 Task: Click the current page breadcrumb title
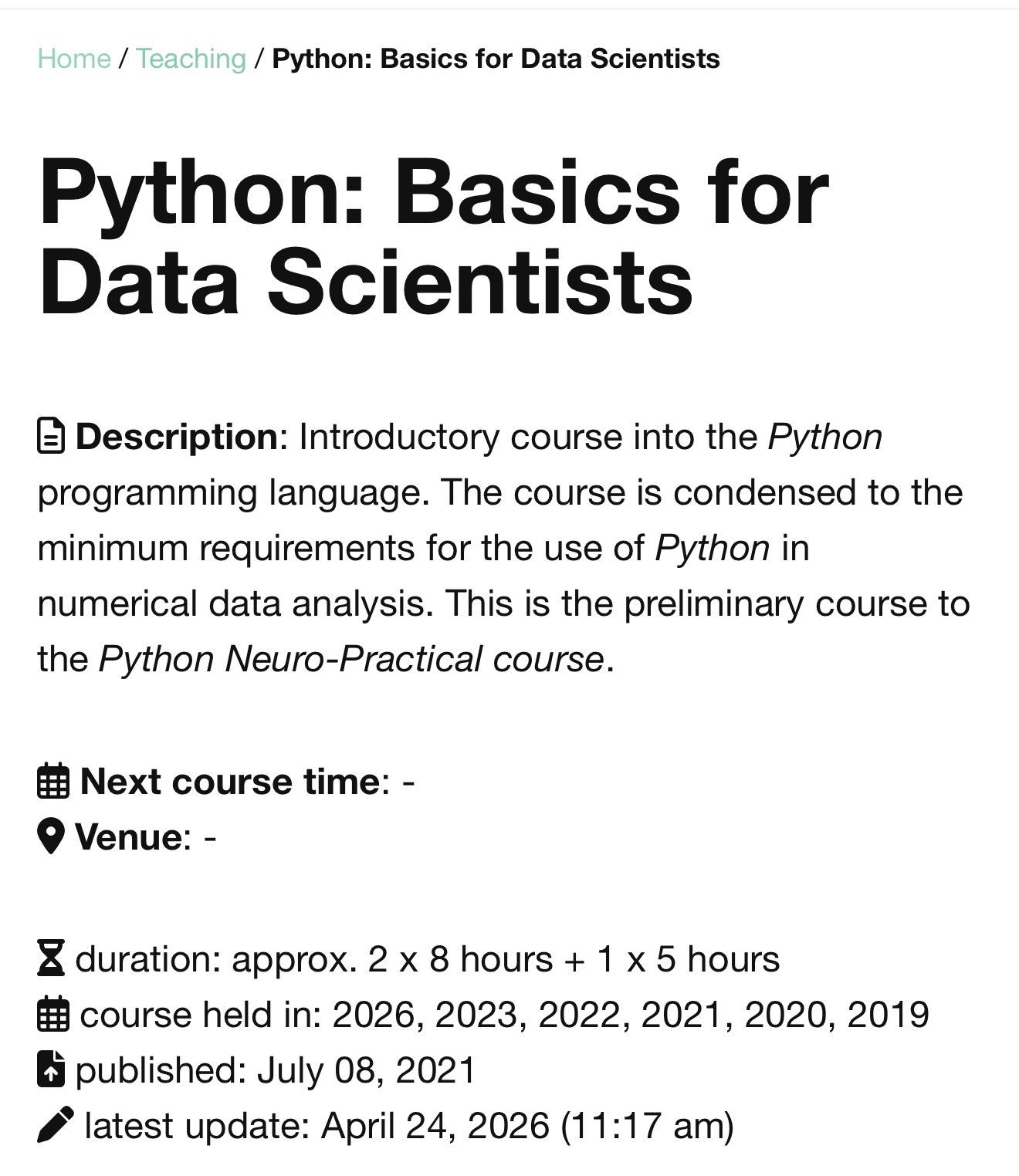coord(496,59)
